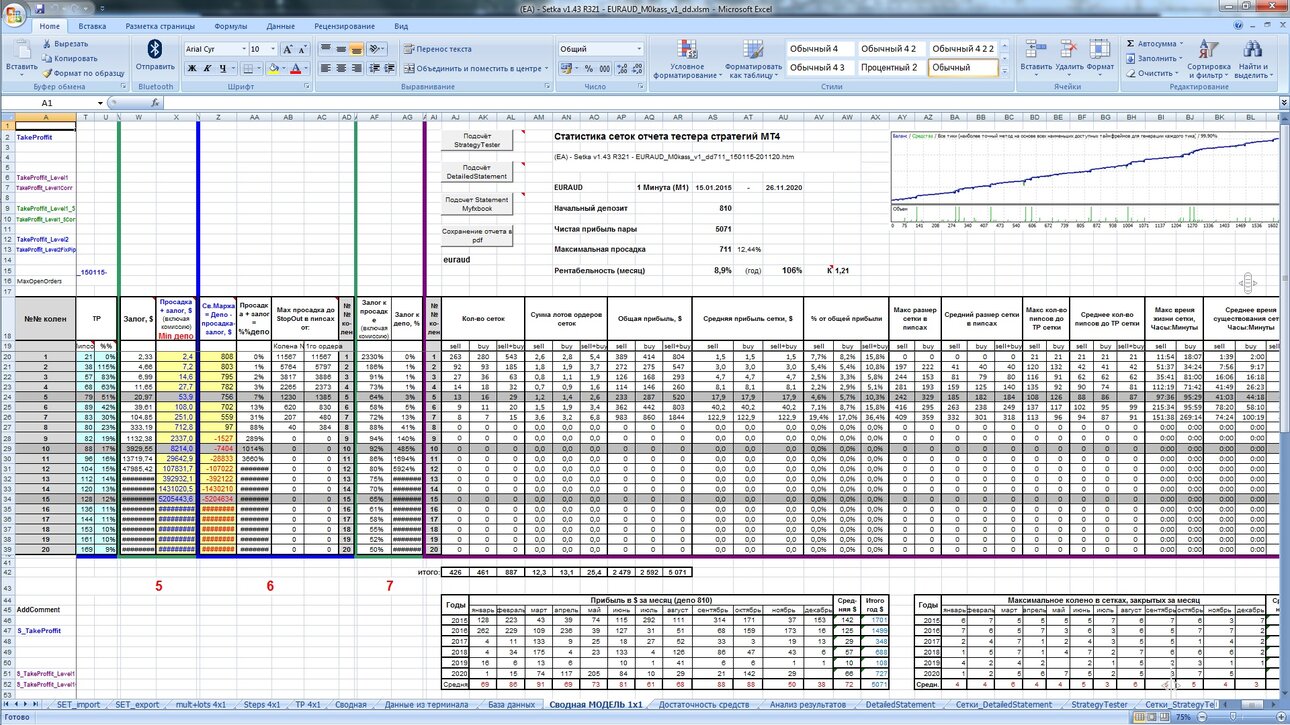Apply percent number format
Screen dimensions: 1290x725
tap(589, 68)
